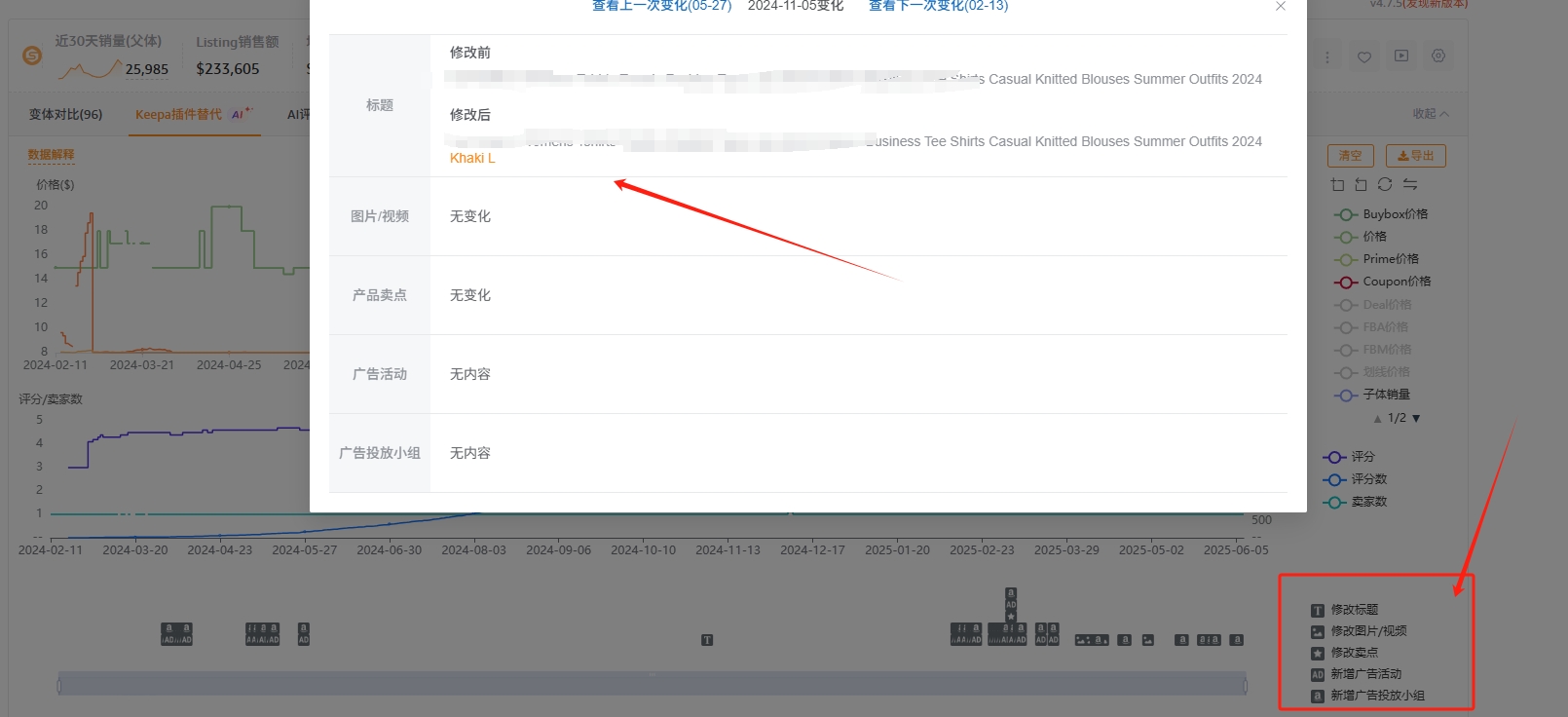The height and width of the screenshot is (717, 1568).
Task: Click the AI badge next to Keepa tab
Action: pos(240,114)
